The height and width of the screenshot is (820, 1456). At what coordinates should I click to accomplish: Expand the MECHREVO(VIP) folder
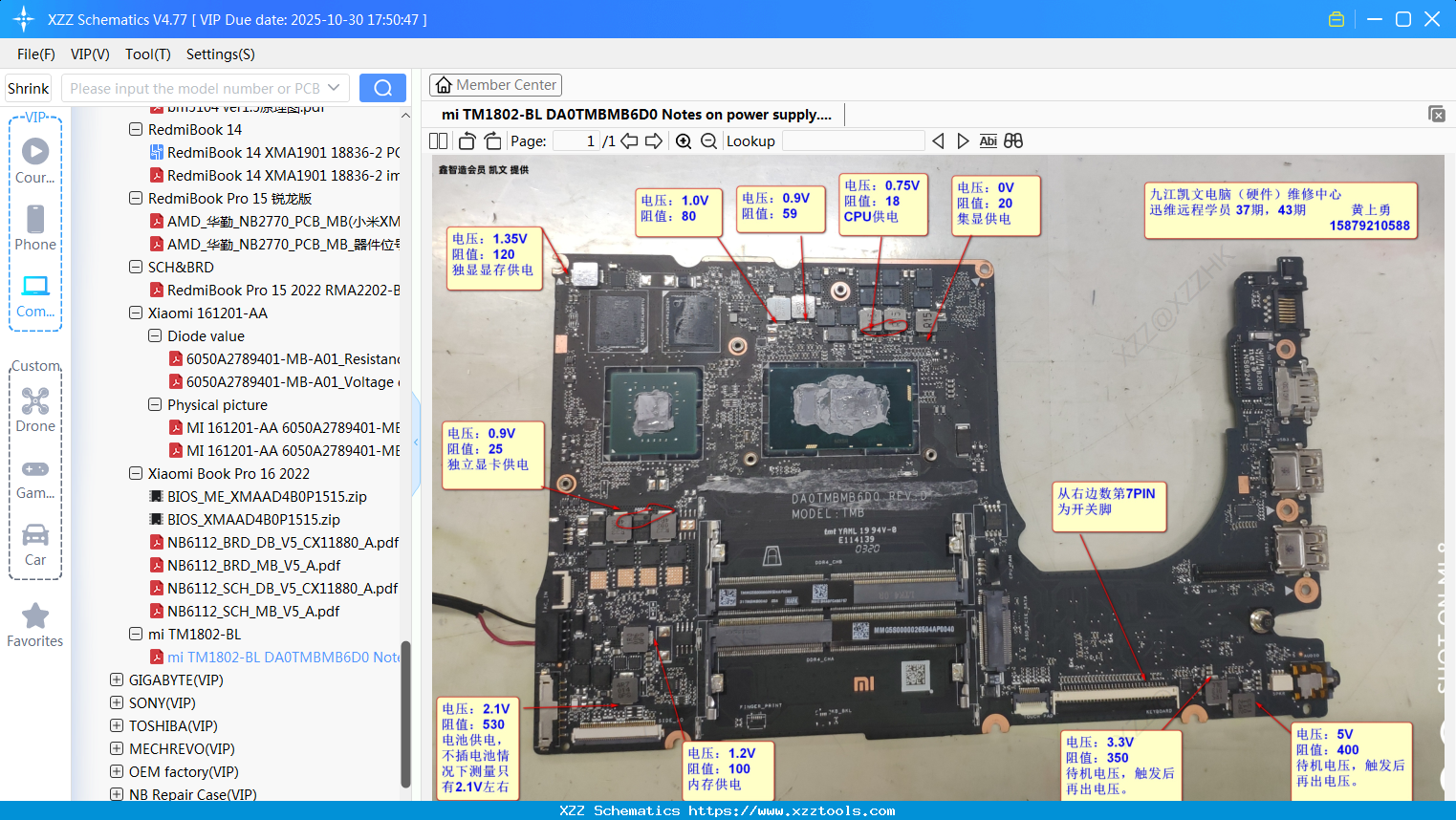click(x=117, y=748)
